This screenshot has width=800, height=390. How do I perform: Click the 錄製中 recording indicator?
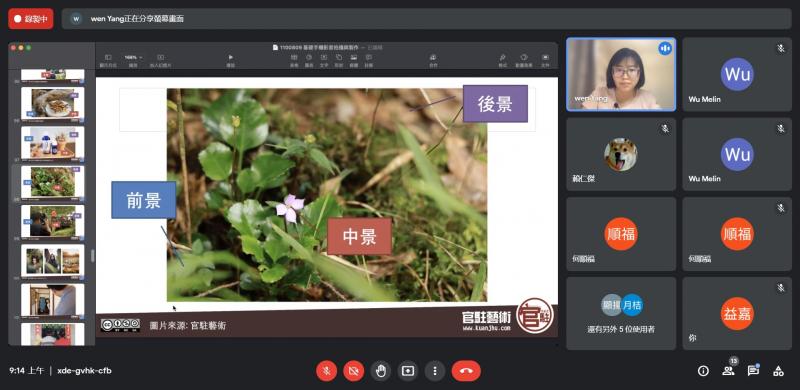(x=31, y=19)
